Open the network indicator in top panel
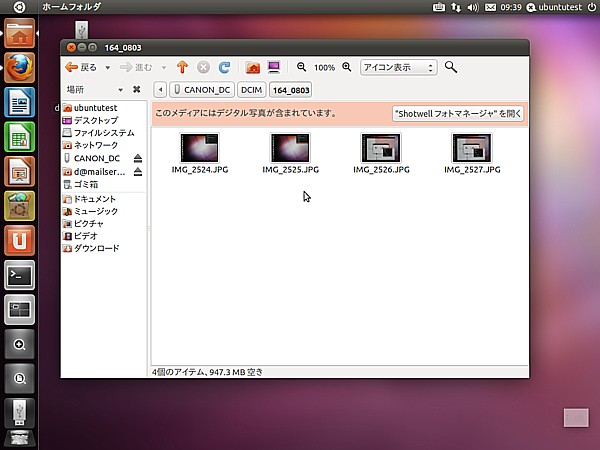 click(x=456, y=7)
